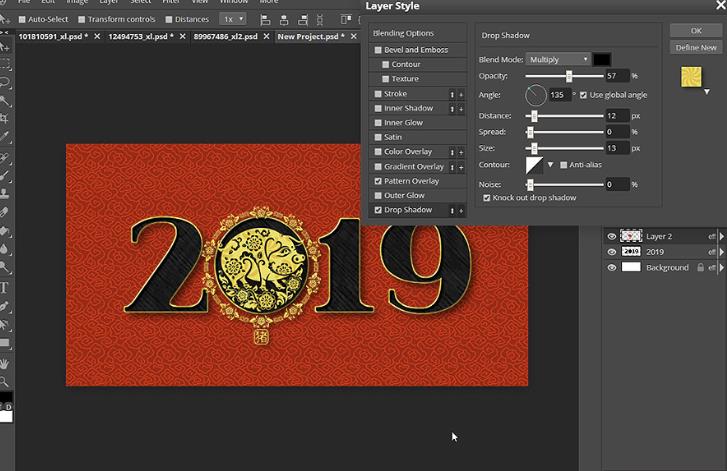727x471 pixels.
Task: Select the Clone Stamp tool
Action: (x=4, y=193)
